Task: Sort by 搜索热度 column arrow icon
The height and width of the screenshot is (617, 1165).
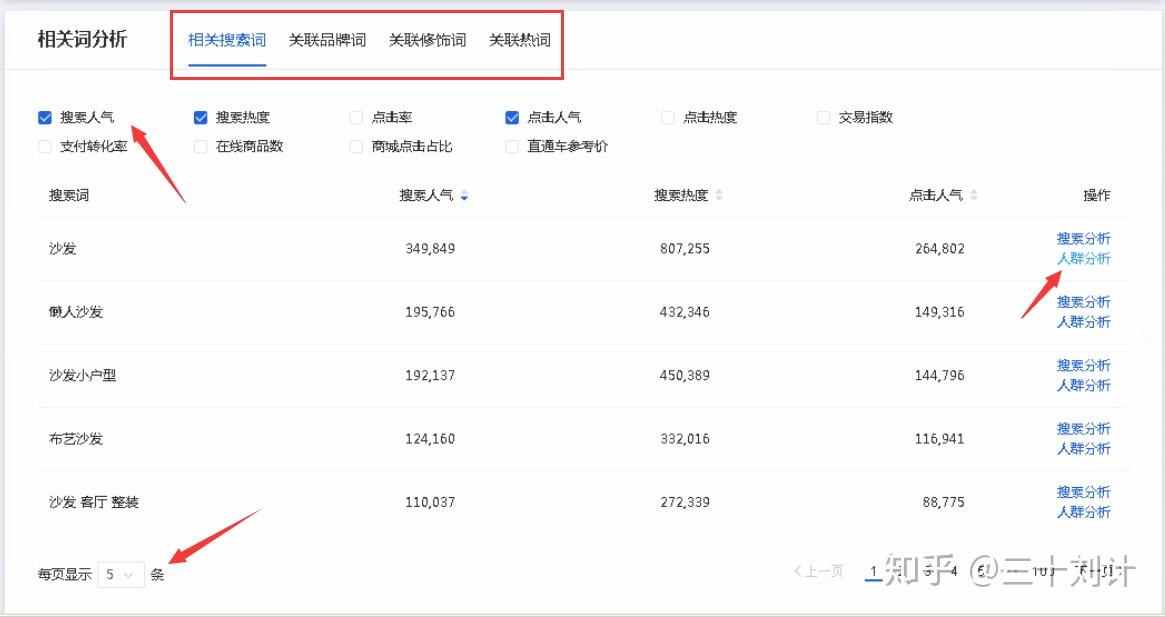Action: coord(718,196)
